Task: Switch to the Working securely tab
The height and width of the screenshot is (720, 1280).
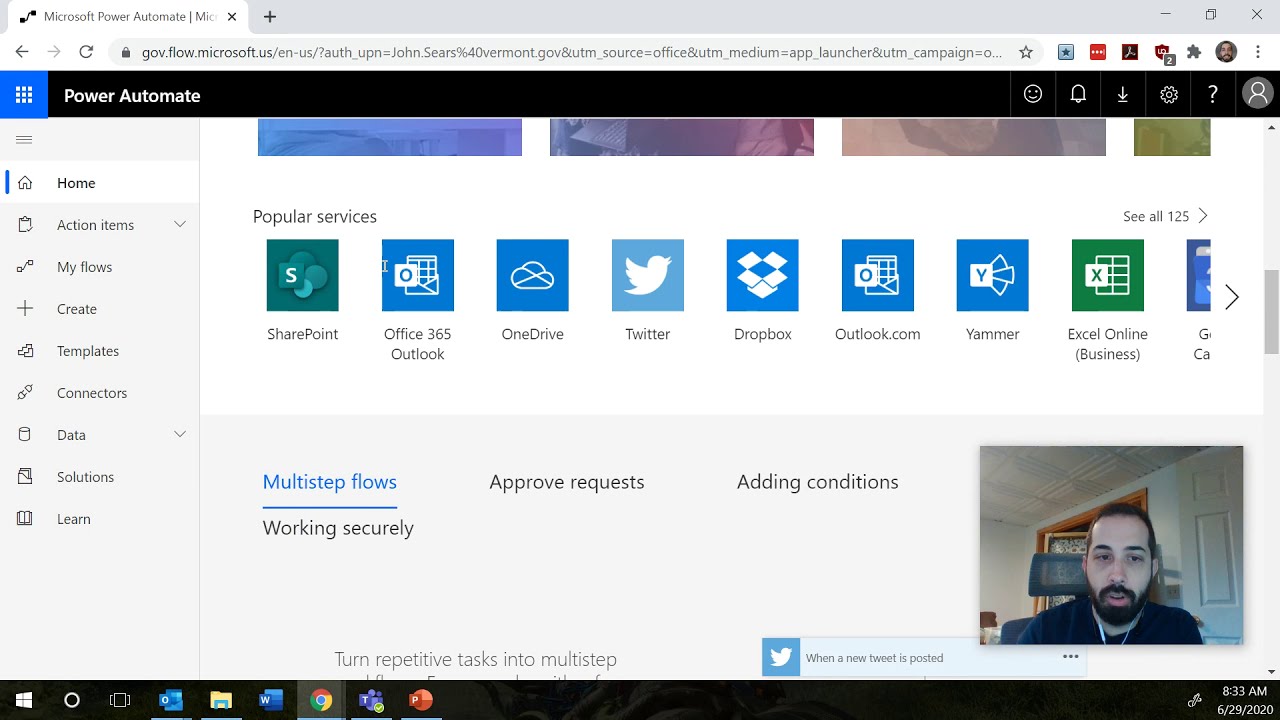Action: [x=338, y=528]
